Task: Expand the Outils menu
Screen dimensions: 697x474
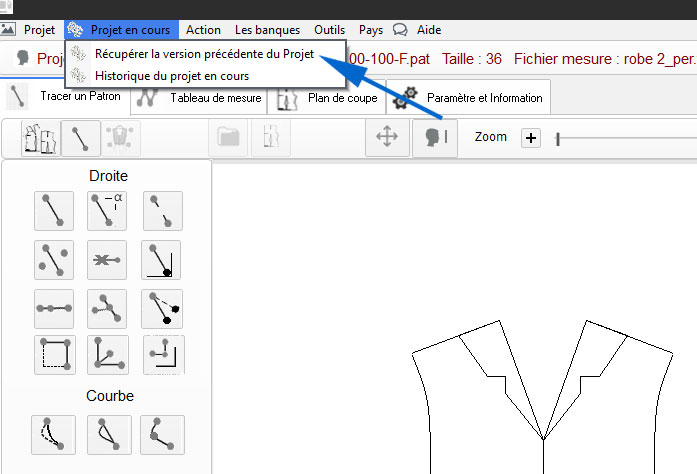Action: click(x=329, y=30)
